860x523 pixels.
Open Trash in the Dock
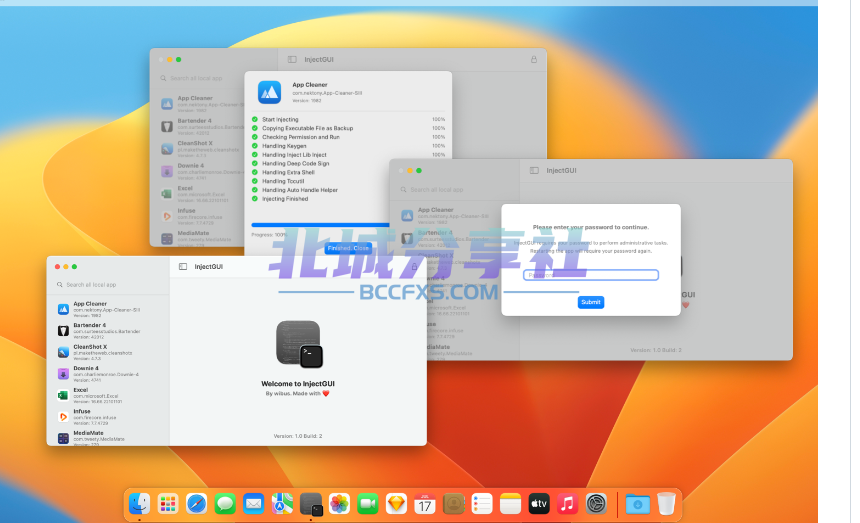point(666,503)
